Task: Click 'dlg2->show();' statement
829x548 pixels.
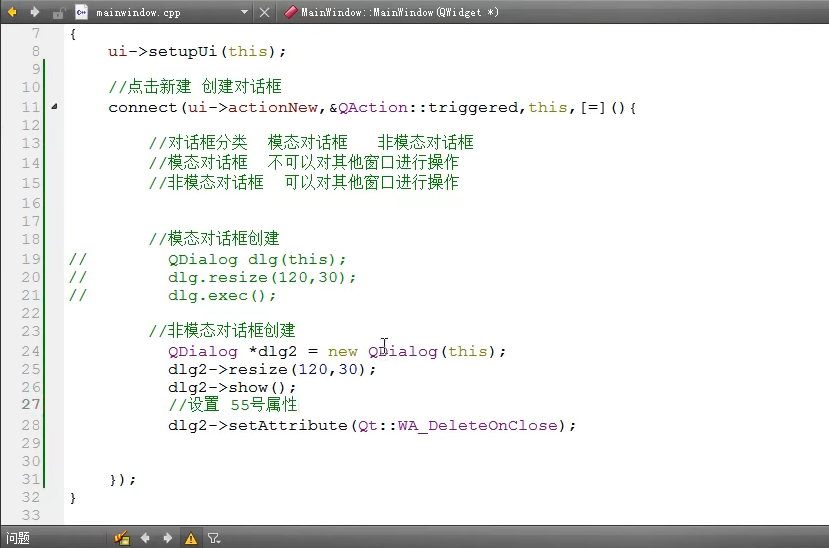Action: pos(232,387)
